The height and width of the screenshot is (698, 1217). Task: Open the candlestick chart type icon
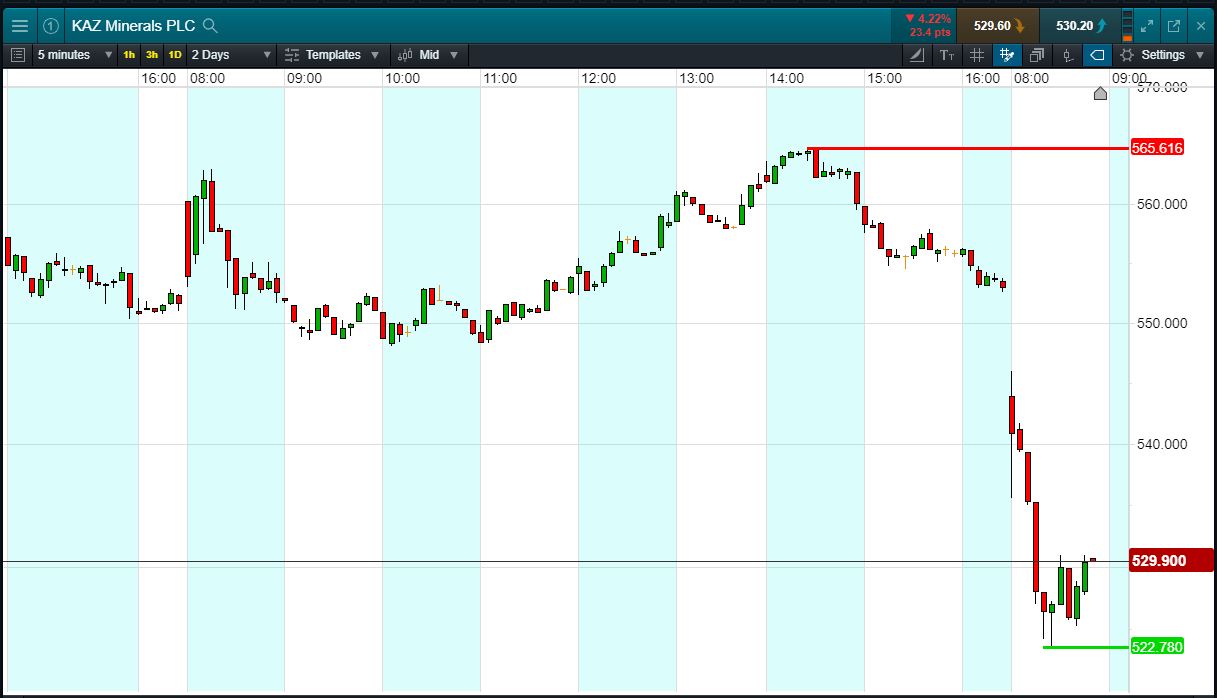pyautogui.click(x=1068, y=55)
